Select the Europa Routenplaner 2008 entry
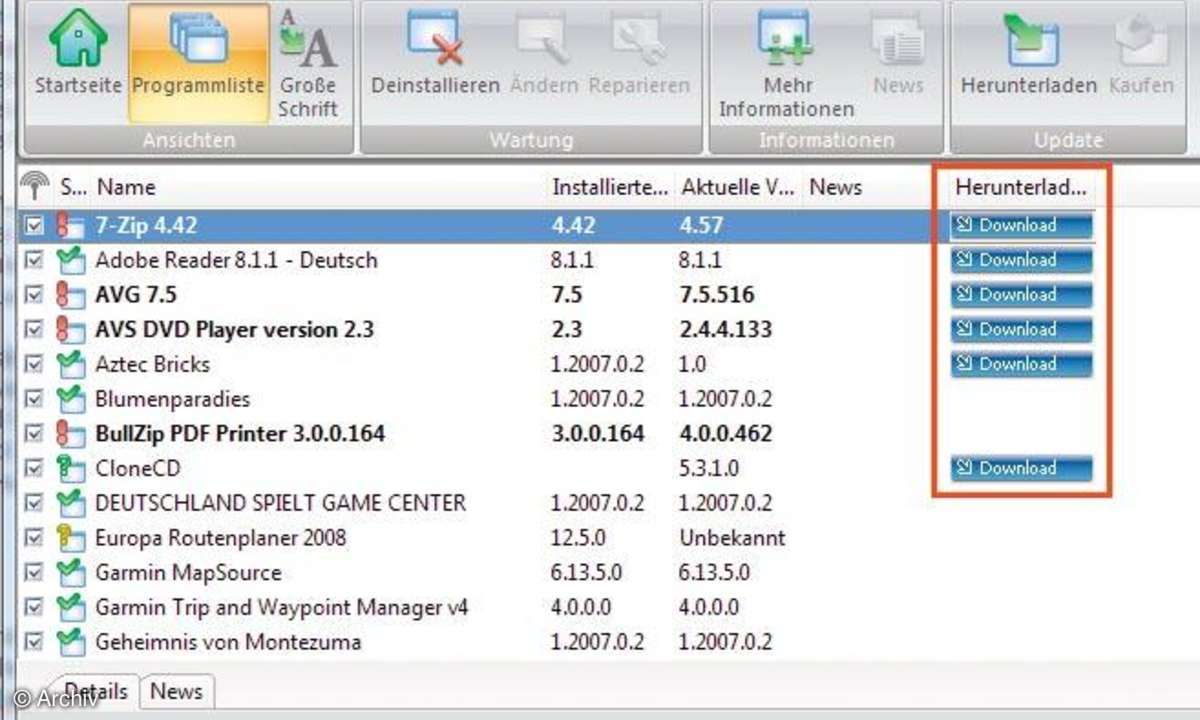1200x720 pixels. pyautogui.click(x=221, y=538)
